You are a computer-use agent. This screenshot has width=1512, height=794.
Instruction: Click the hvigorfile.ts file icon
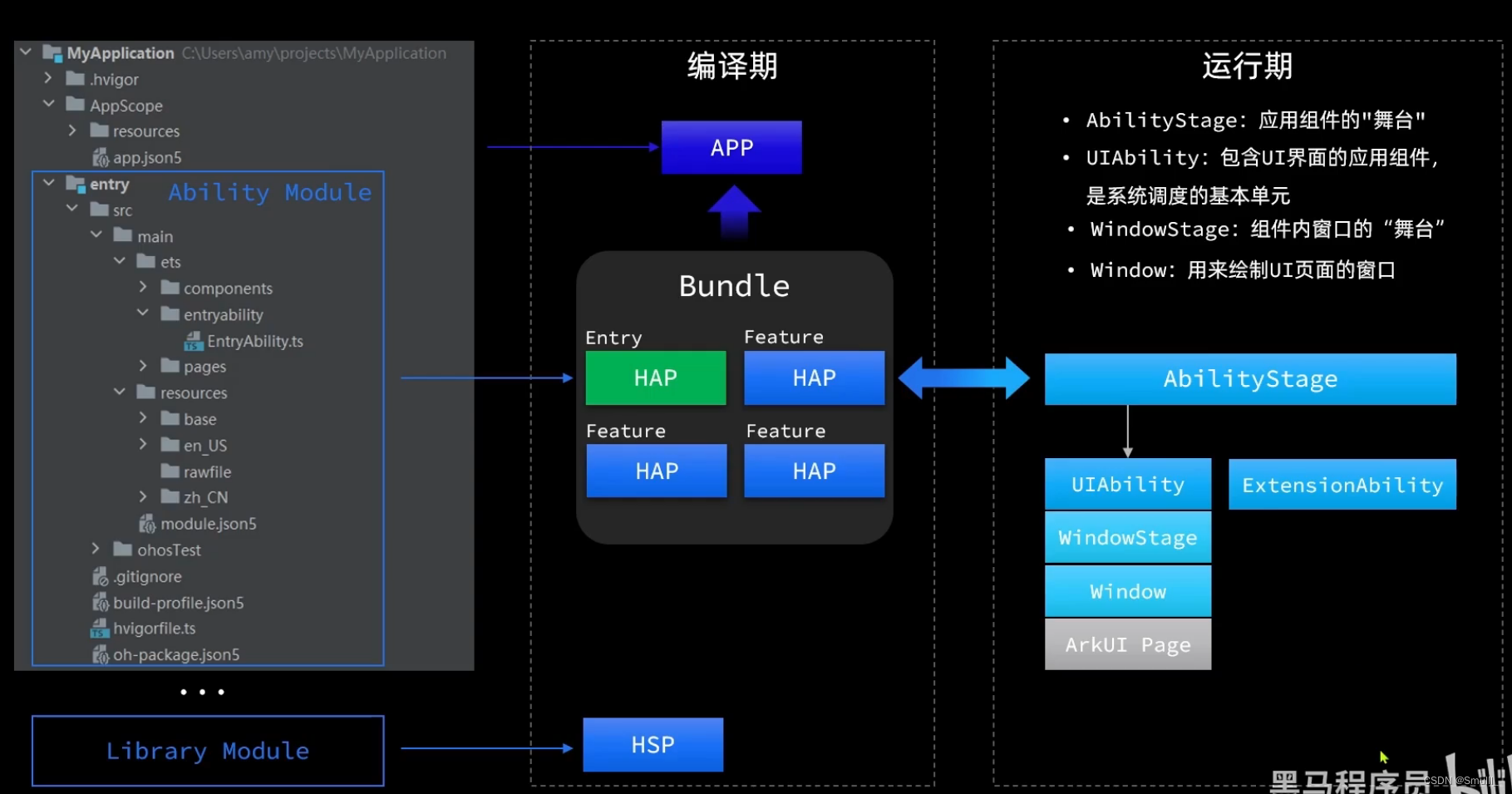tap(100, 629)
